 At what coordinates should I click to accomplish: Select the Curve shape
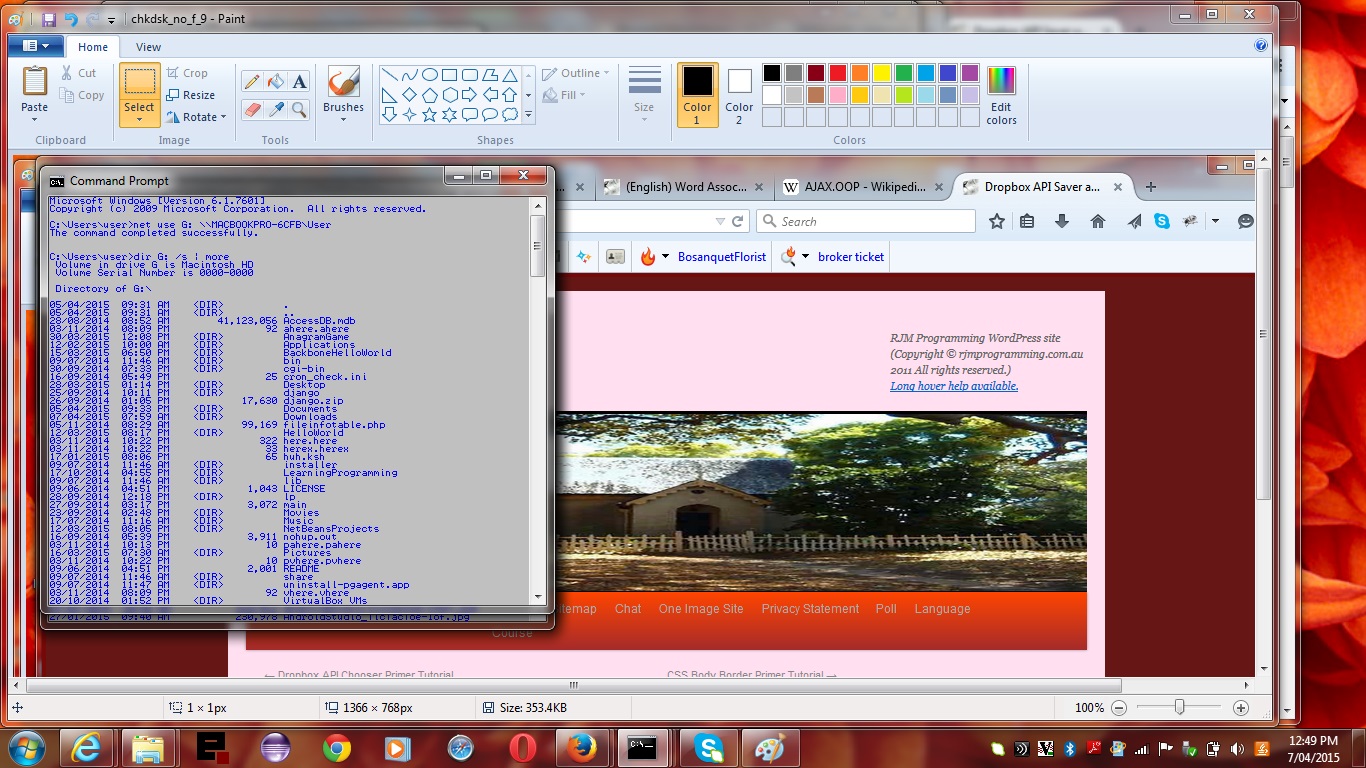tap(409, 75)
